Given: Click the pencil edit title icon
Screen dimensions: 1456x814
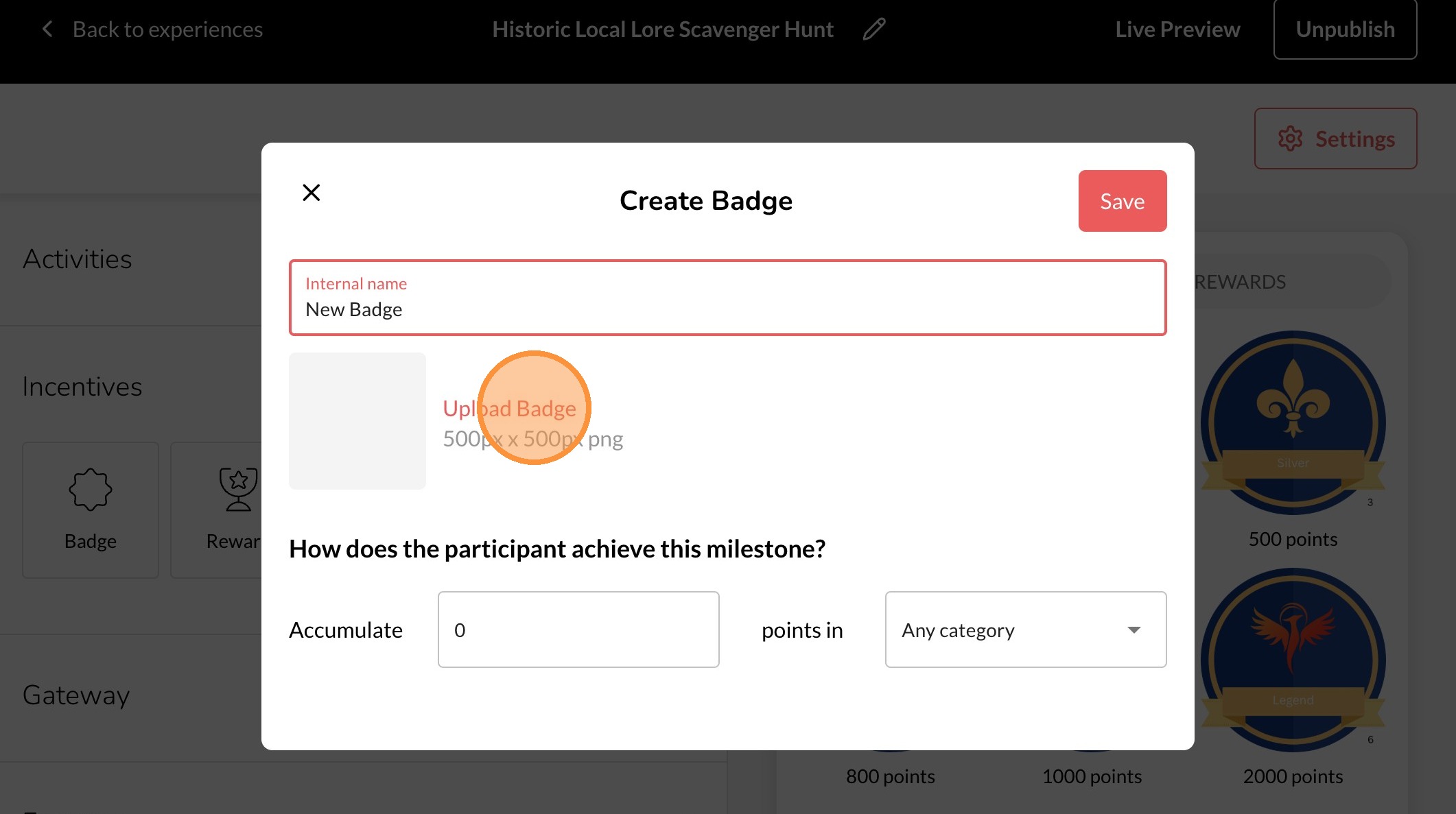Looking at the screenshot, I should coord(873,29).
